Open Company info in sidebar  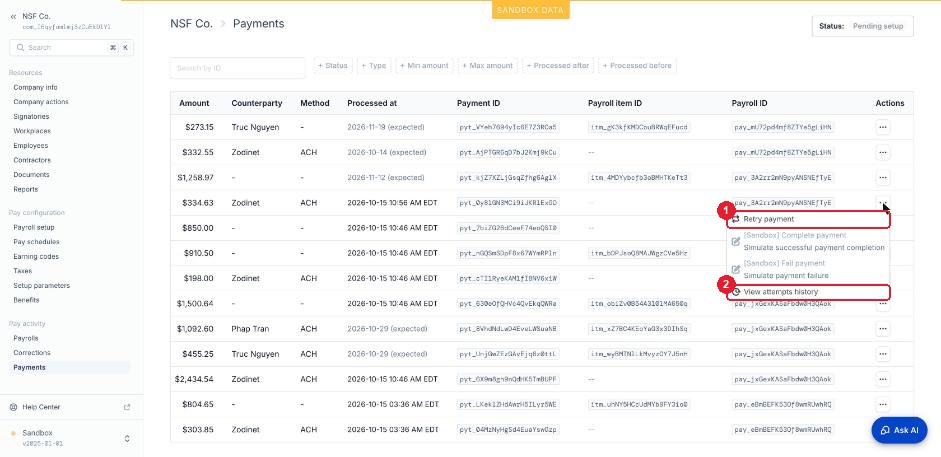(x=35, y=88)
